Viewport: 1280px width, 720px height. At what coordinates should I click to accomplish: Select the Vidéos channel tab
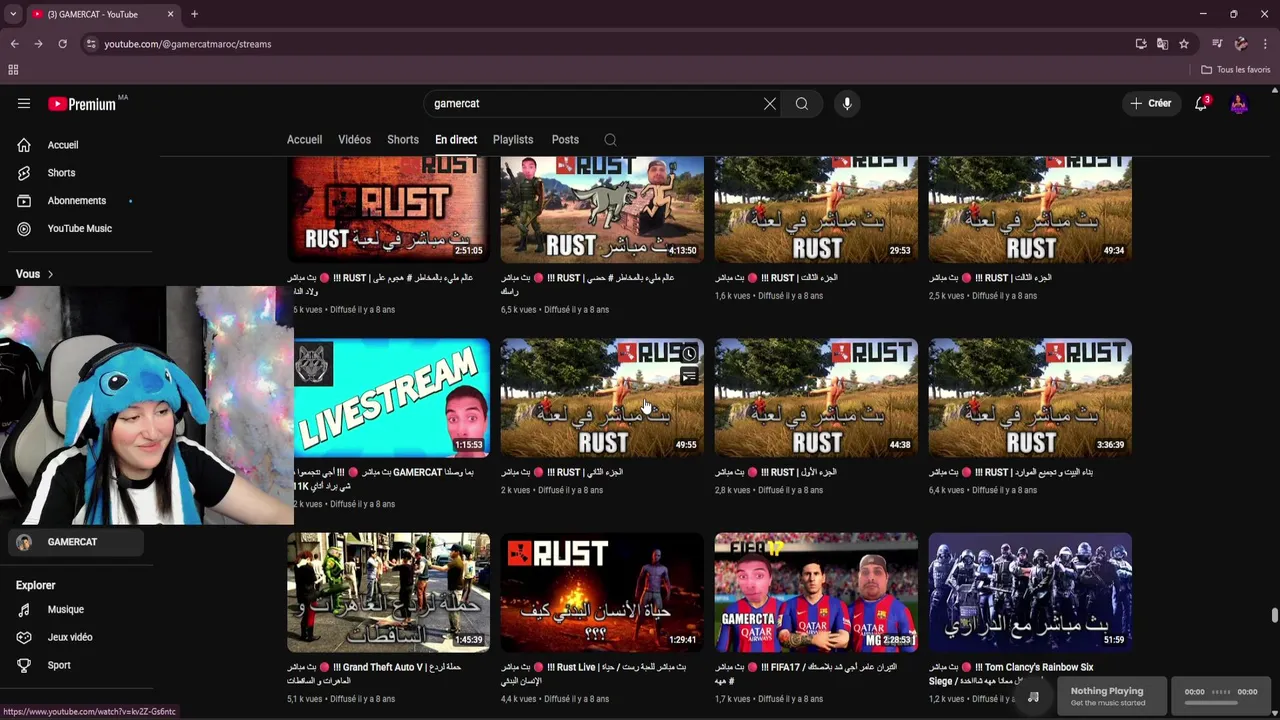pos(354,140)
